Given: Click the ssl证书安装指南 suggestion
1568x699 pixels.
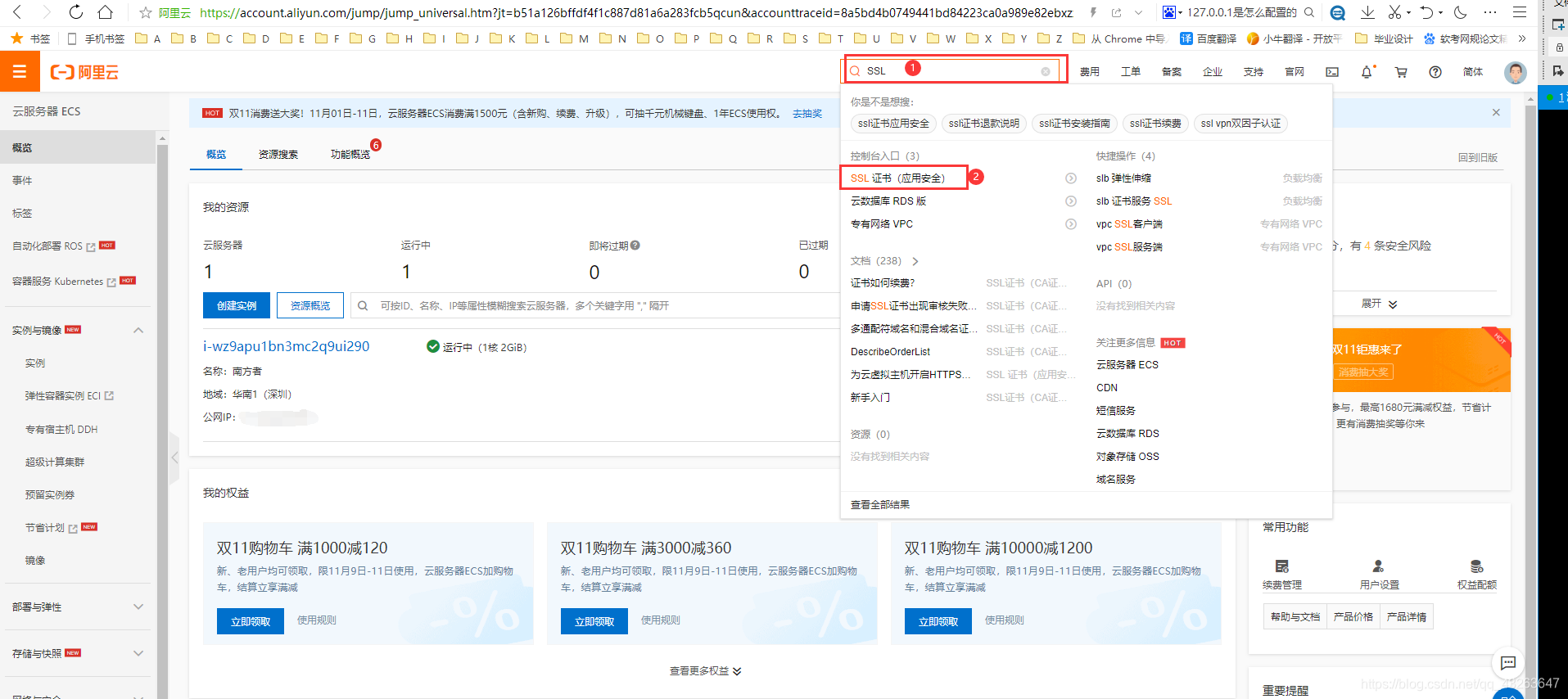Looking at the screenshot, I should [x=1074, y=124].
